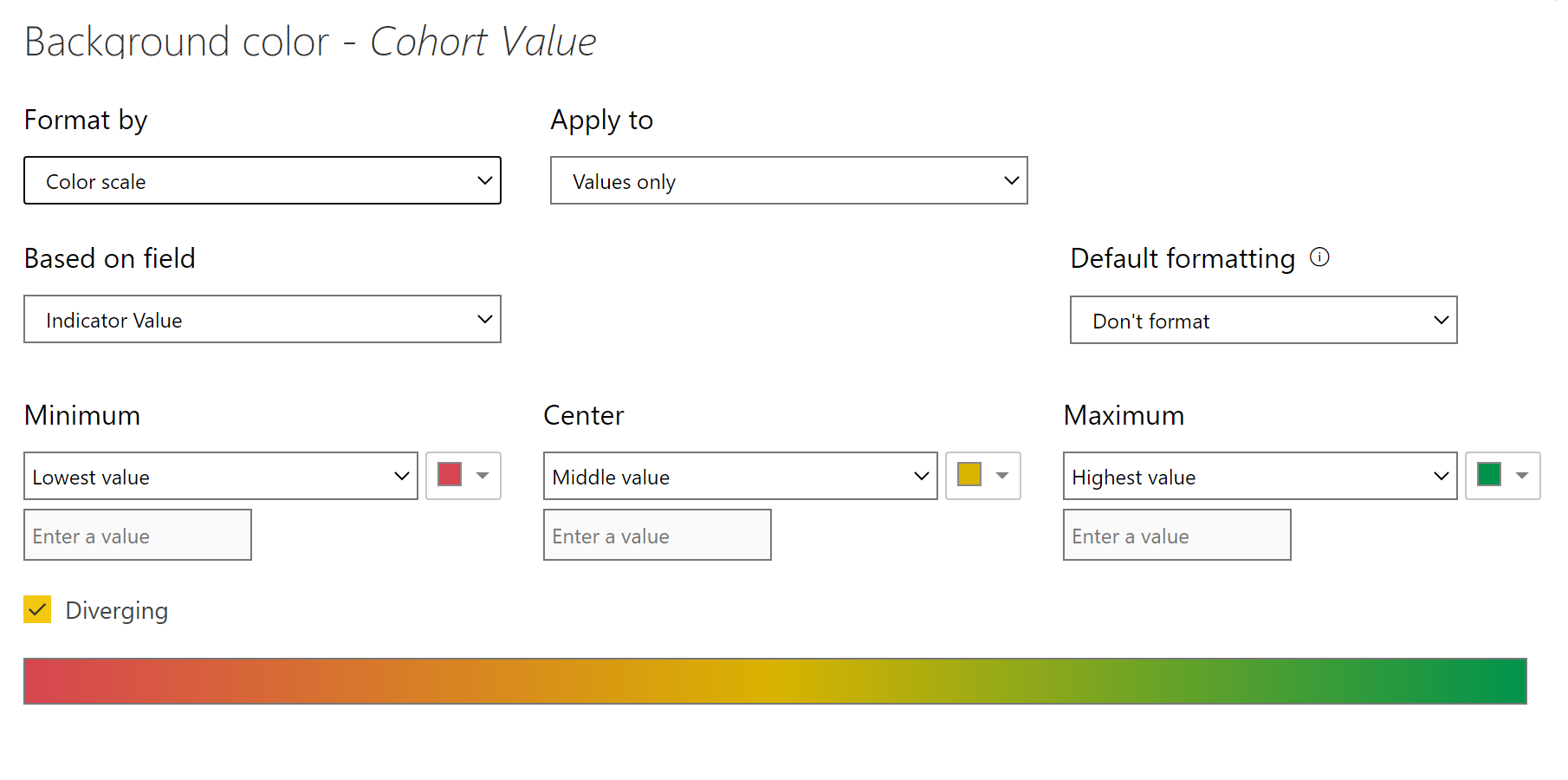The image size is (1568, 780).
Task: Open the Format by Color scale dropdown
Action: tap(262, 180)
